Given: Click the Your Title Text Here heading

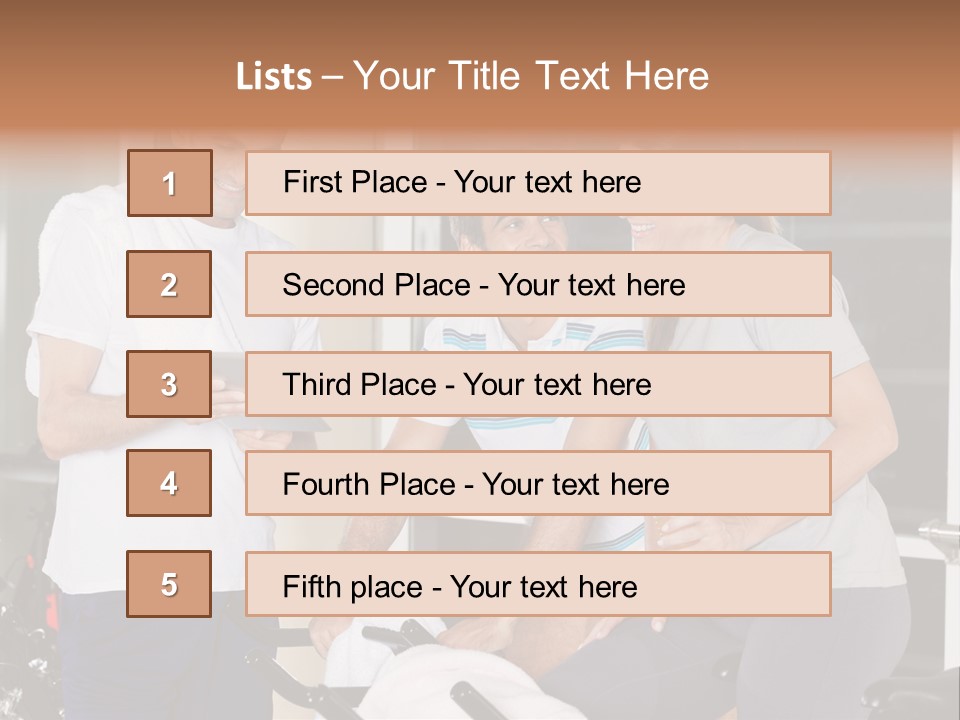Looking at the screenshot, I should (531, 77).
